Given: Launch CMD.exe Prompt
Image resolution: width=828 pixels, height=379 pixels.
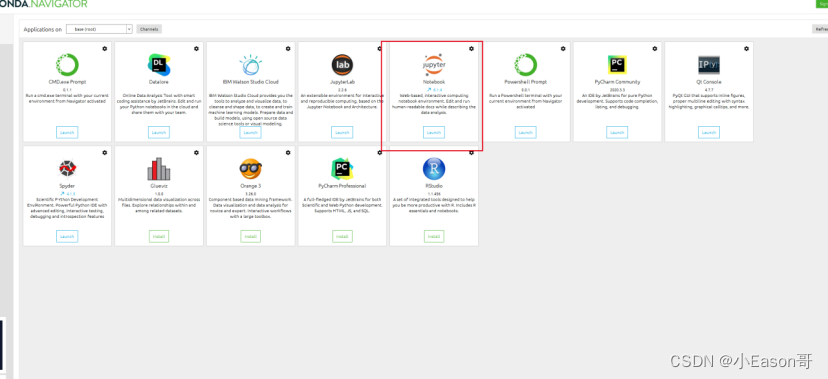Looking at the screenshot, I should click(67, 132).
